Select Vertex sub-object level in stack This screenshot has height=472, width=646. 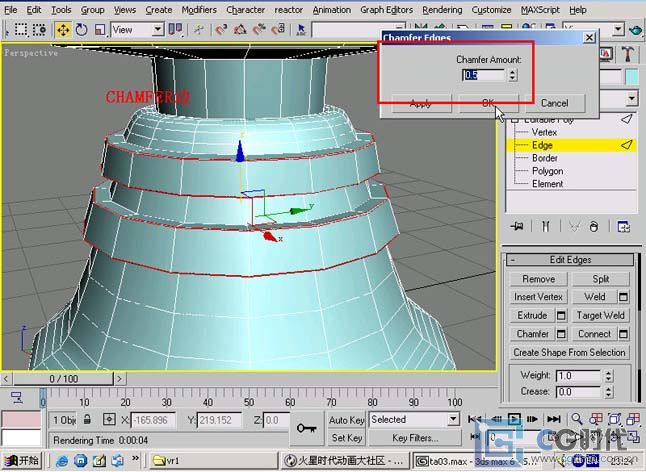[x=544, y=132]
